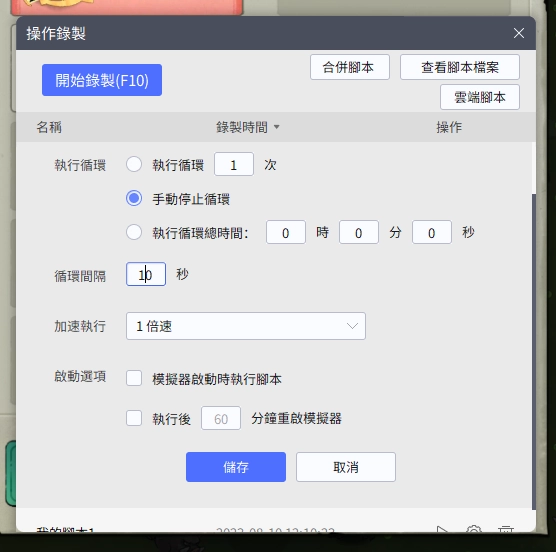Open 查看腳本檔案
Viewport: 556px width, 552px height.
pyautogui.click(x=460, y=67)
